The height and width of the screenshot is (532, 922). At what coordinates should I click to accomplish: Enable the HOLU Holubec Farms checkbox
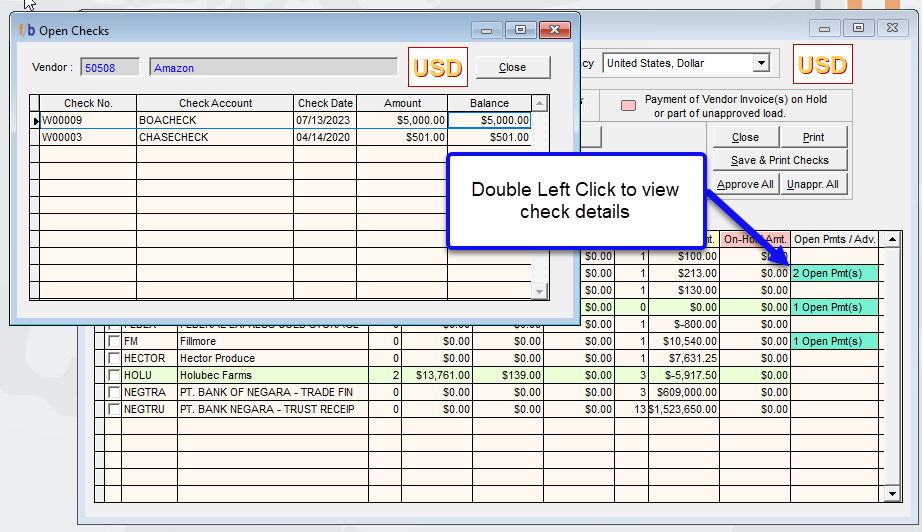(113, 376)
